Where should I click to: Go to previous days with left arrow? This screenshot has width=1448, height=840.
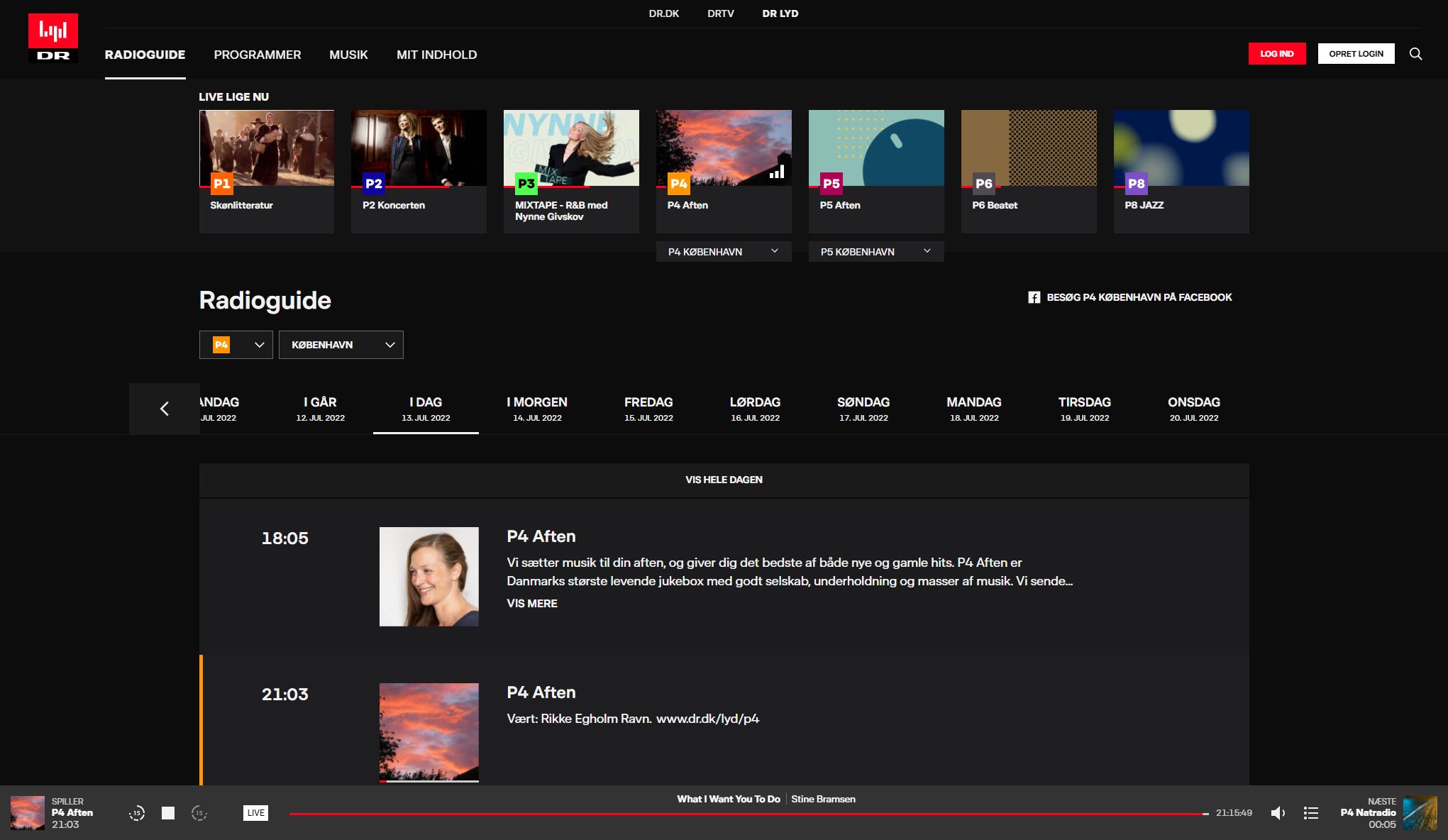[165, 409]
